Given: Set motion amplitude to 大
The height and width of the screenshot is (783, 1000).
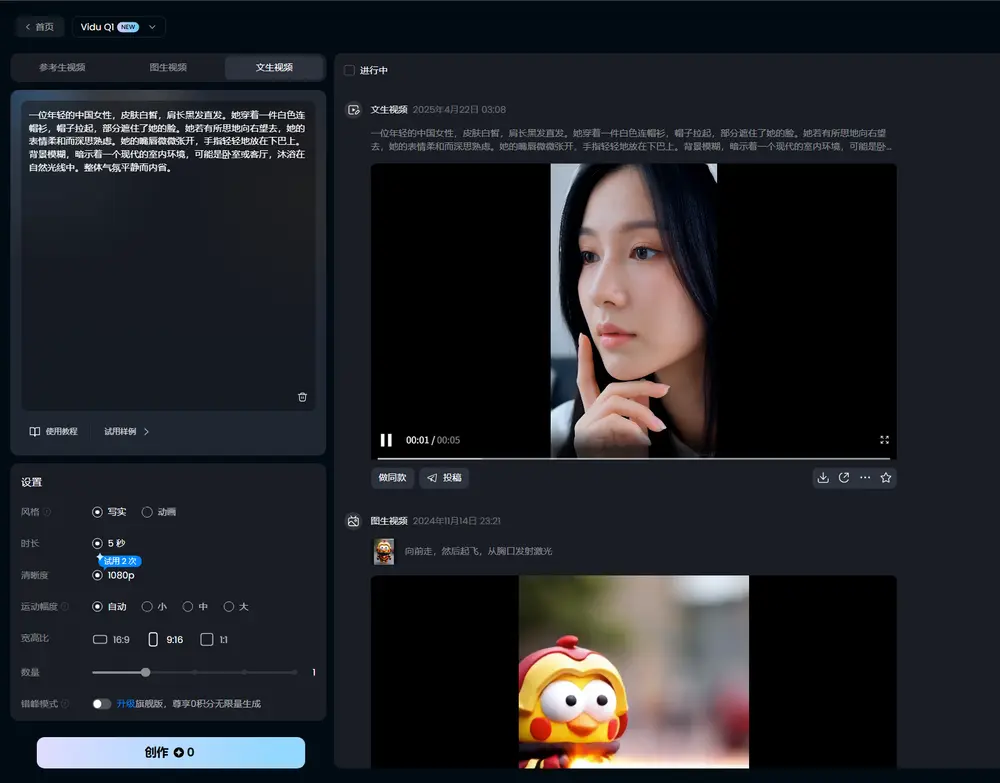Looking at the screenshot, I should (229, 607).
